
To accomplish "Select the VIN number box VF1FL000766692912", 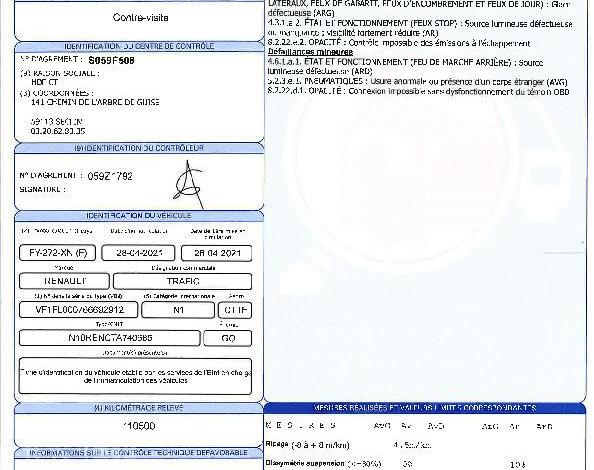I will [x=79, y=310].
